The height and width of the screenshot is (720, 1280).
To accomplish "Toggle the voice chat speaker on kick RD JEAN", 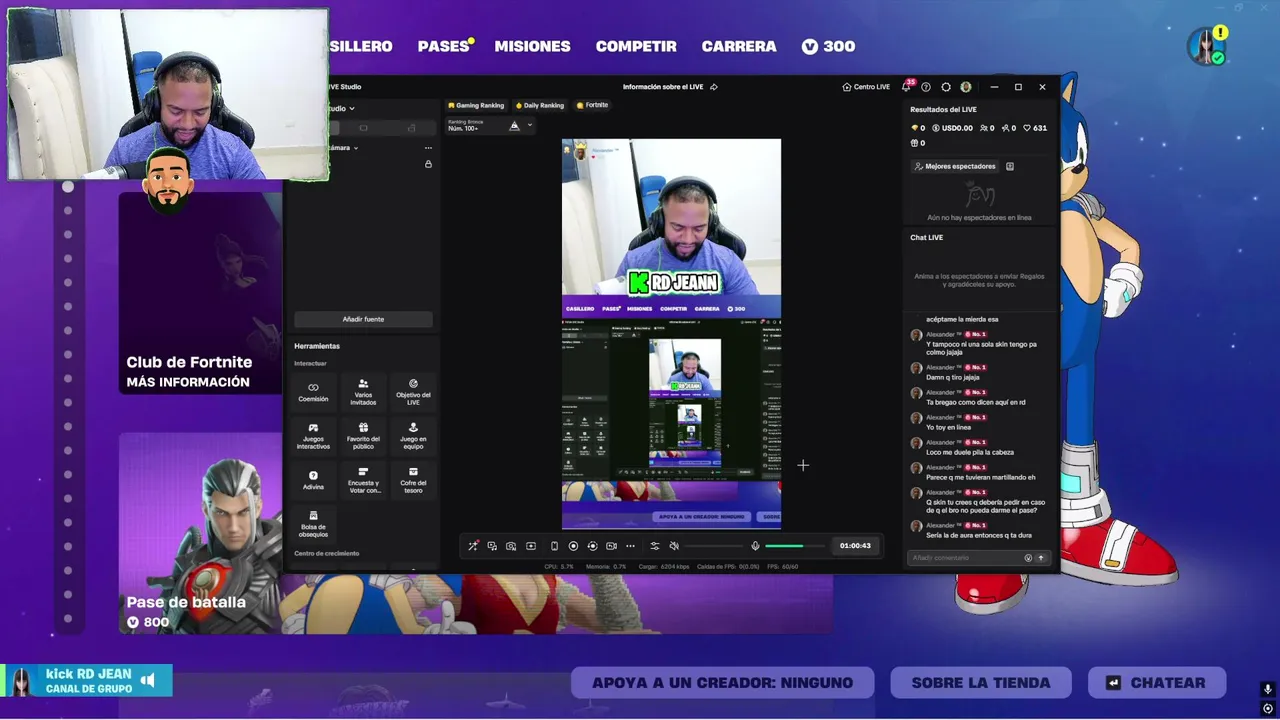I will (148, 680).
